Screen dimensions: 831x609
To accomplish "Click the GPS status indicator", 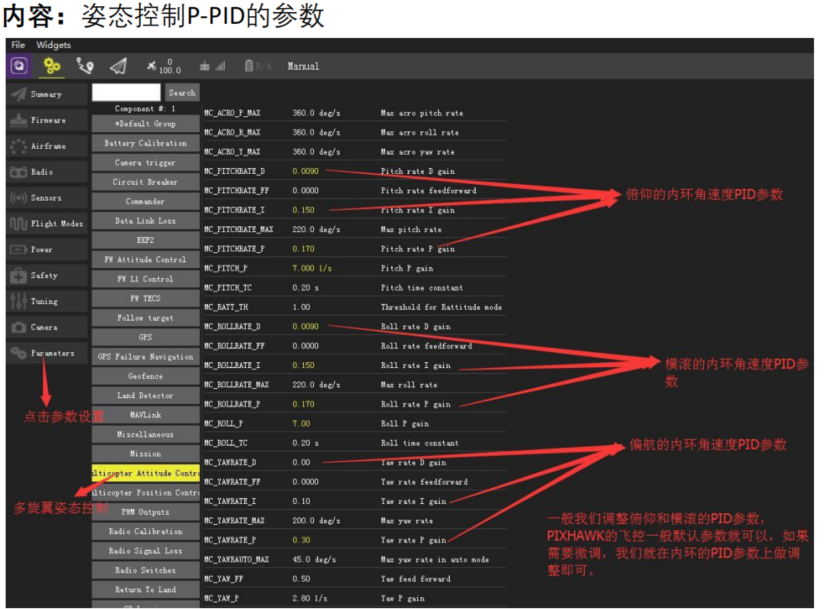I will click(x=151, y=64).
